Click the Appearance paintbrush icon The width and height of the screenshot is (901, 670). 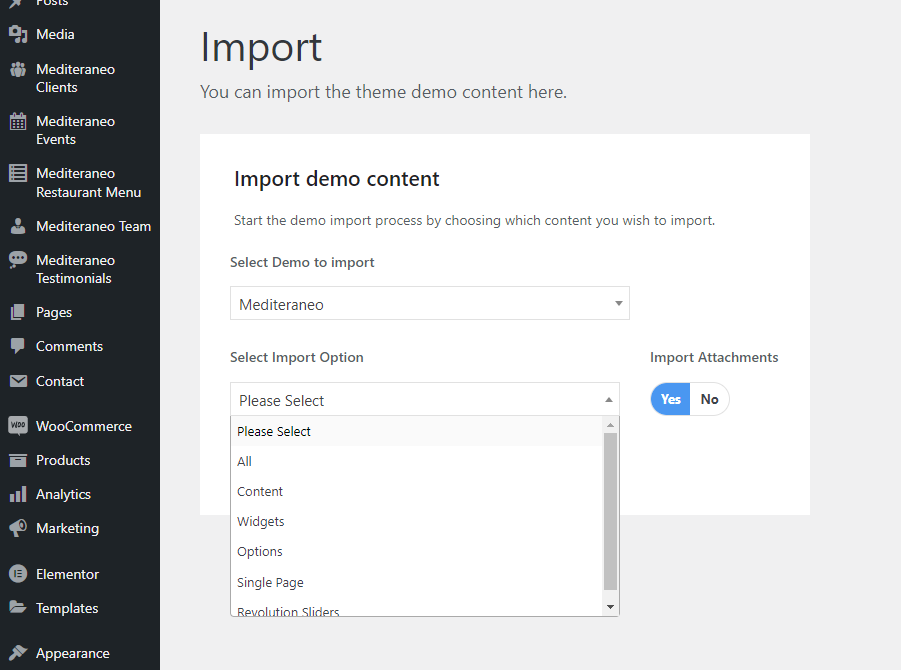(18, 653)
